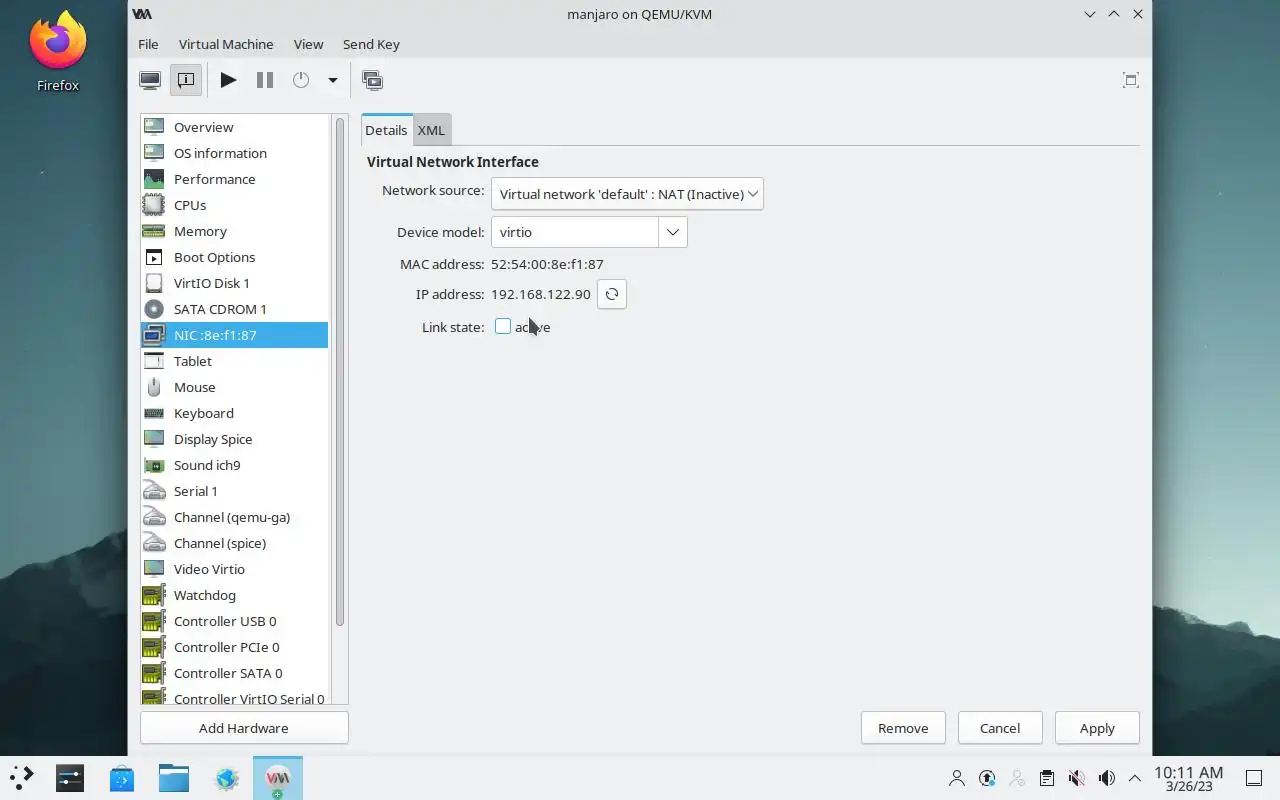The image size is (1280, 800).
Task: Select Channel (spice) entry
Action: pos(234,543)
